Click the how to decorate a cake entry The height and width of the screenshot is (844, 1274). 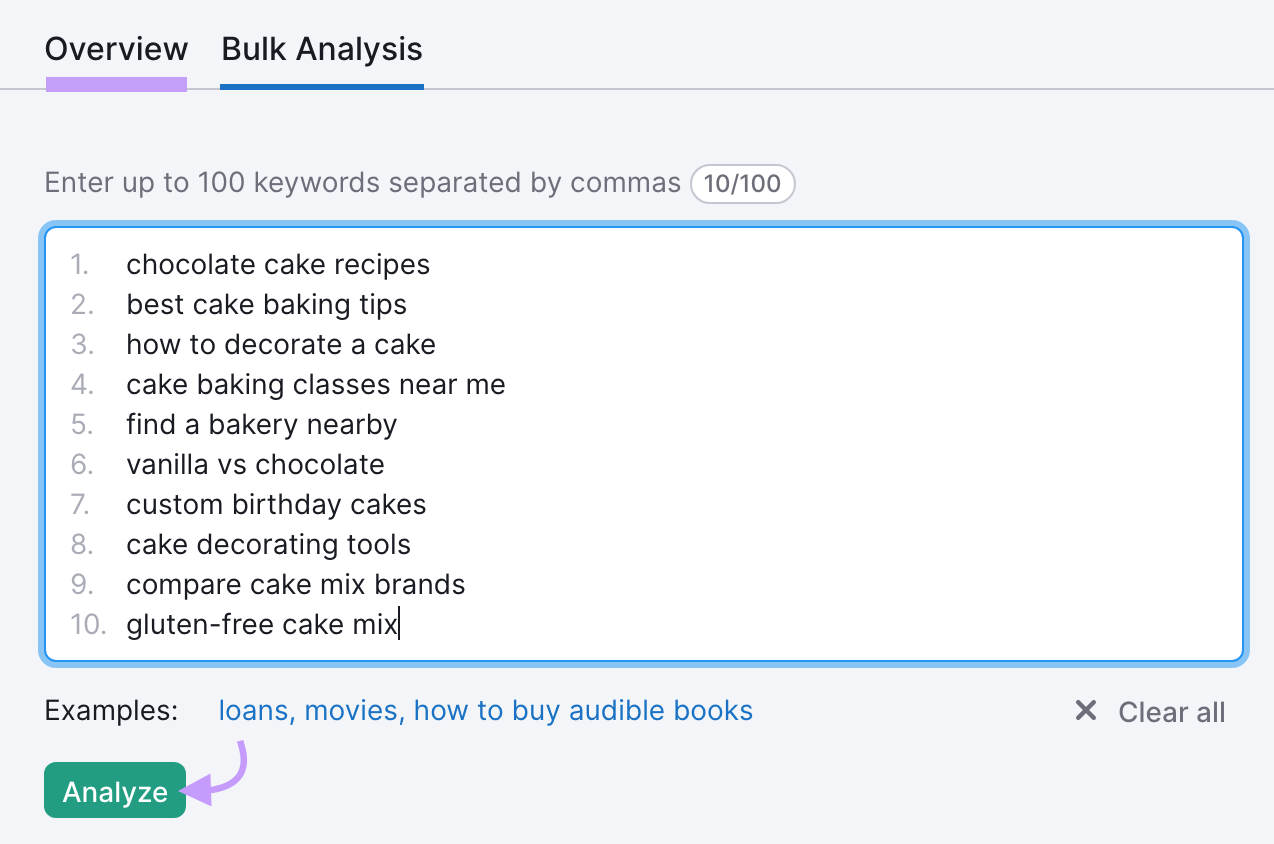click(280, 344)
